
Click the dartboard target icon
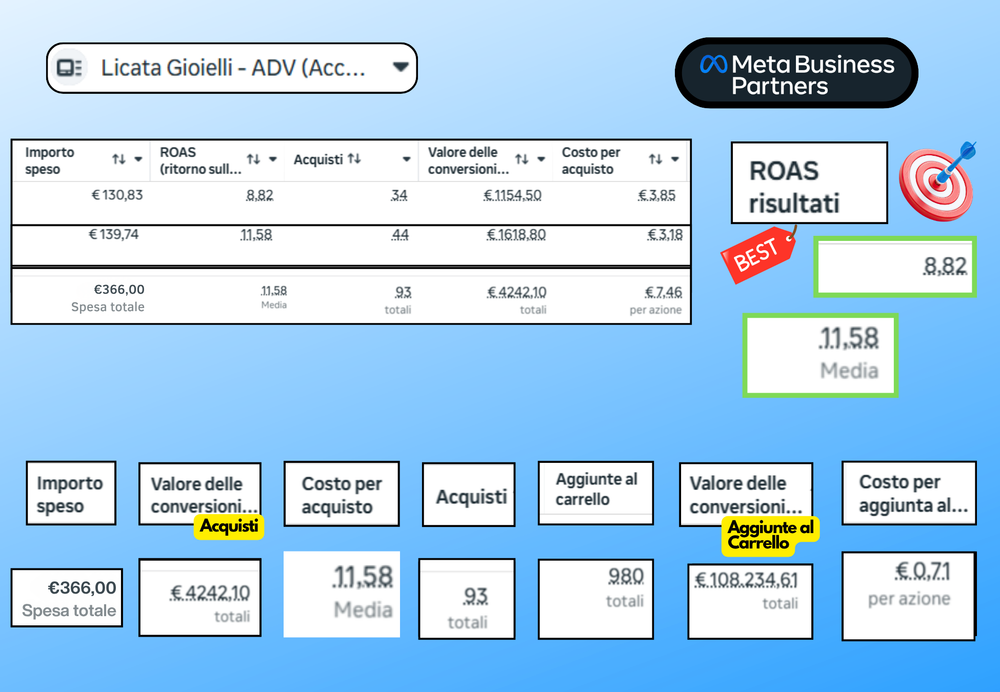click(938, 182)
